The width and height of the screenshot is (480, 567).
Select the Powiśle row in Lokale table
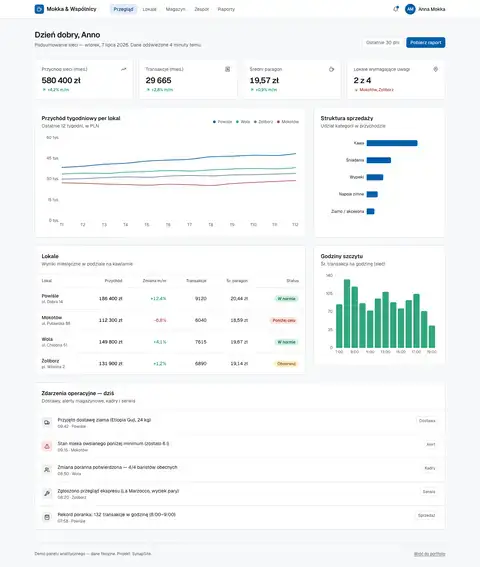[170, 298]
